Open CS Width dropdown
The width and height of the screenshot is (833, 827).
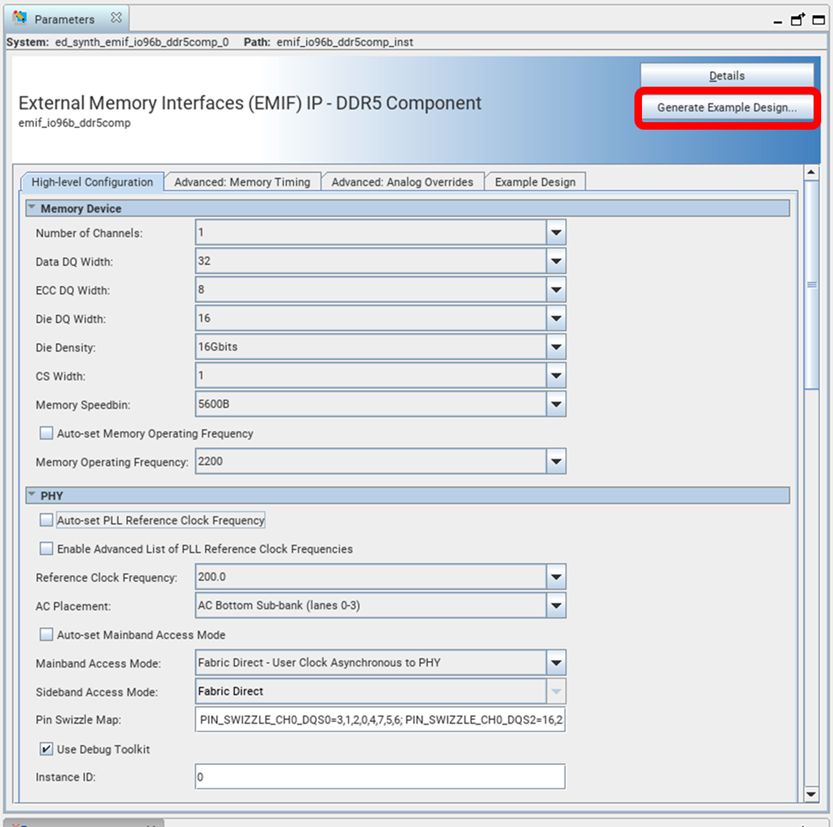(x=556, y=376)
